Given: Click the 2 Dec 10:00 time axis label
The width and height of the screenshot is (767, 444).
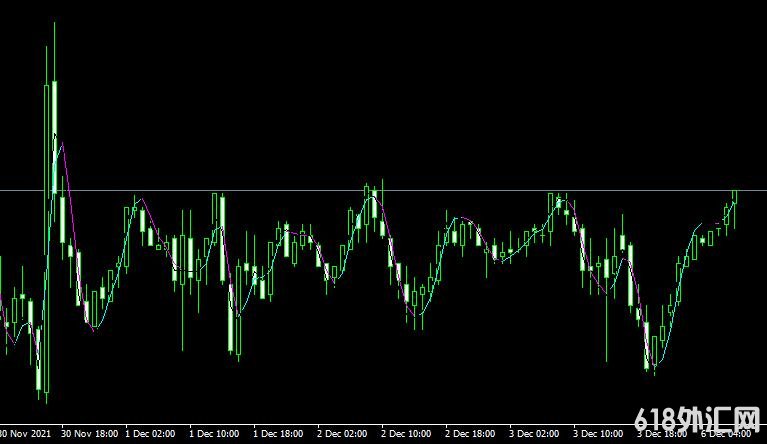Looking at the screenshot, I should pos(406,434).
